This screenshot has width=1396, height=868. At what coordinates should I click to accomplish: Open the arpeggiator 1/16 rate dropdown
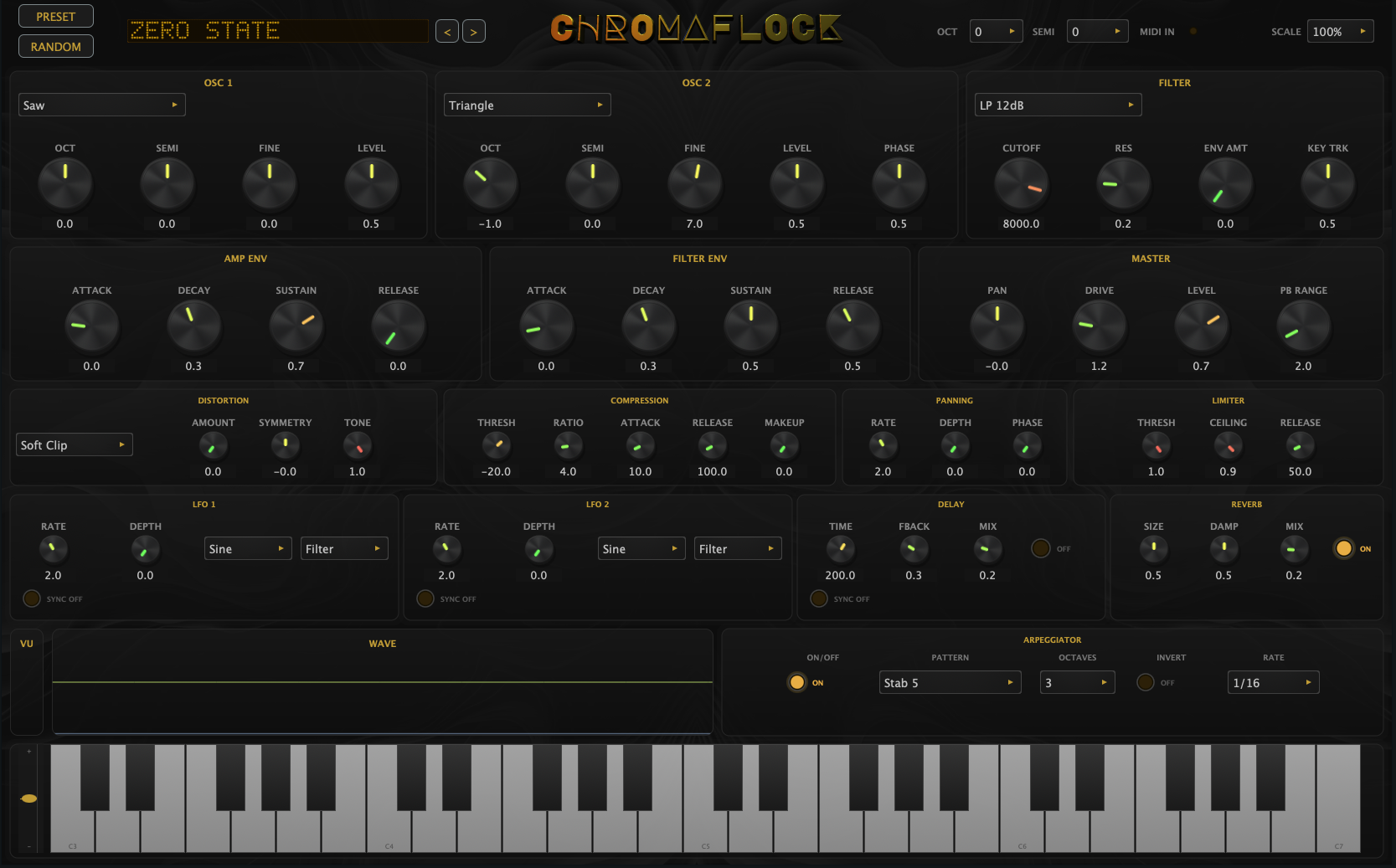1274,683
